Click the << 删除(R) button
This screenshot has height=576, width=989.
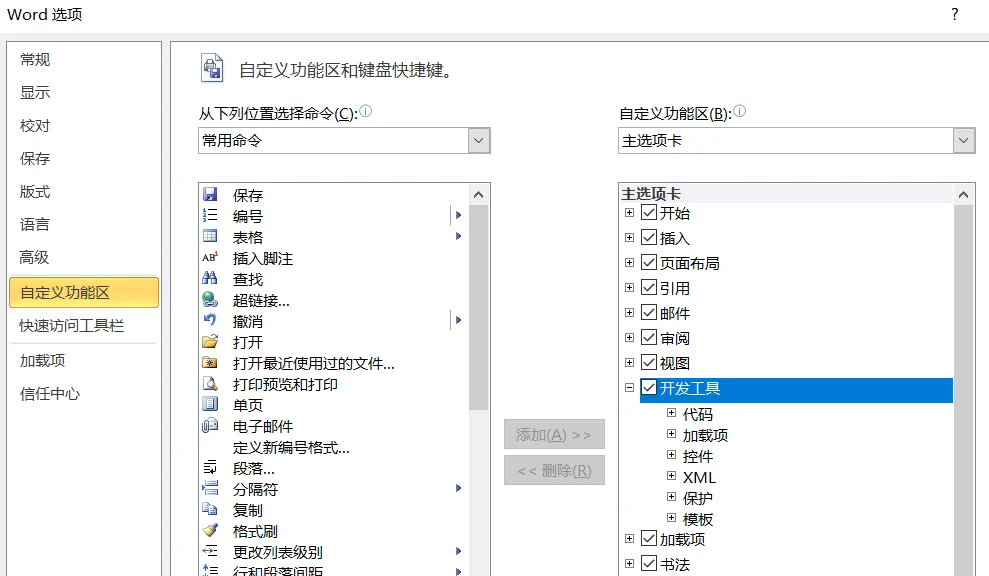[x=554, y=470]
